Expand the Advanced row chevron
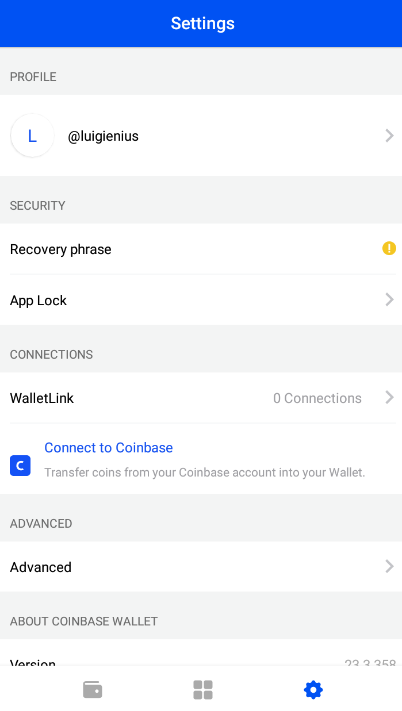Screen dimensions: 402x711 (389, 566)
